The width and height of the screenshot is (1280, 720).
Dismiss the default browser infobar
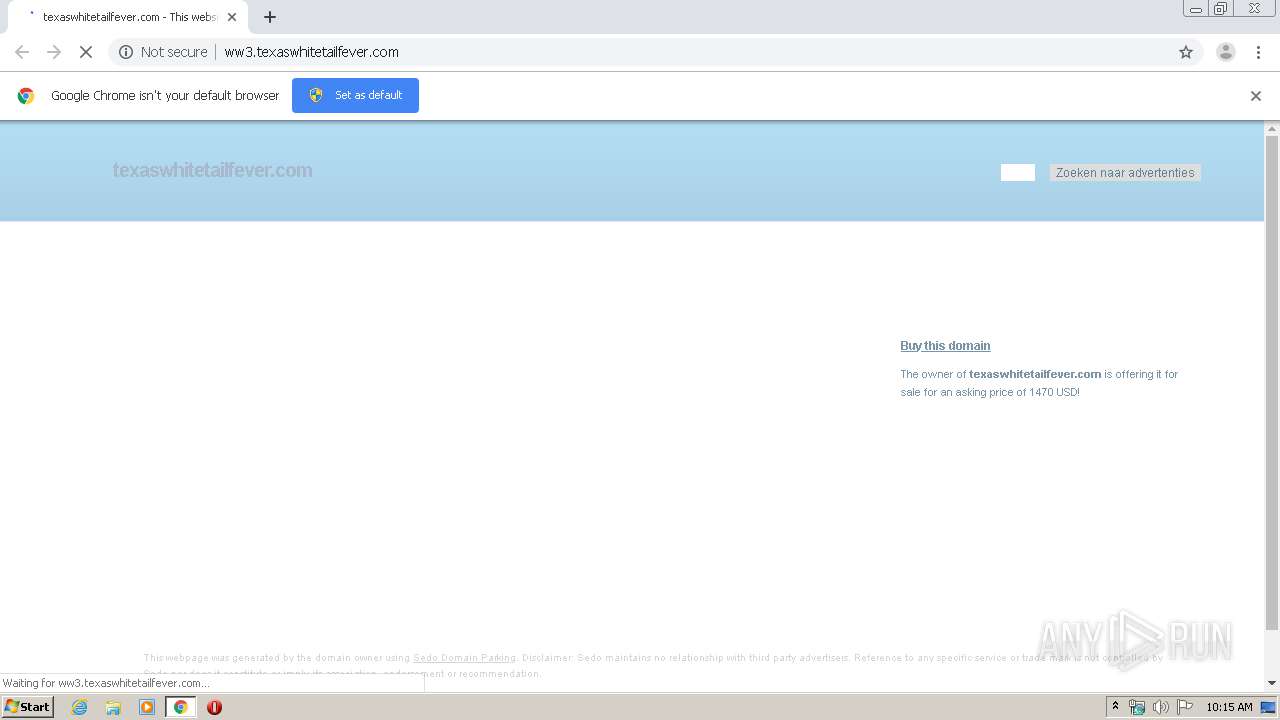pyautogui.click(x=1256, y=96)
